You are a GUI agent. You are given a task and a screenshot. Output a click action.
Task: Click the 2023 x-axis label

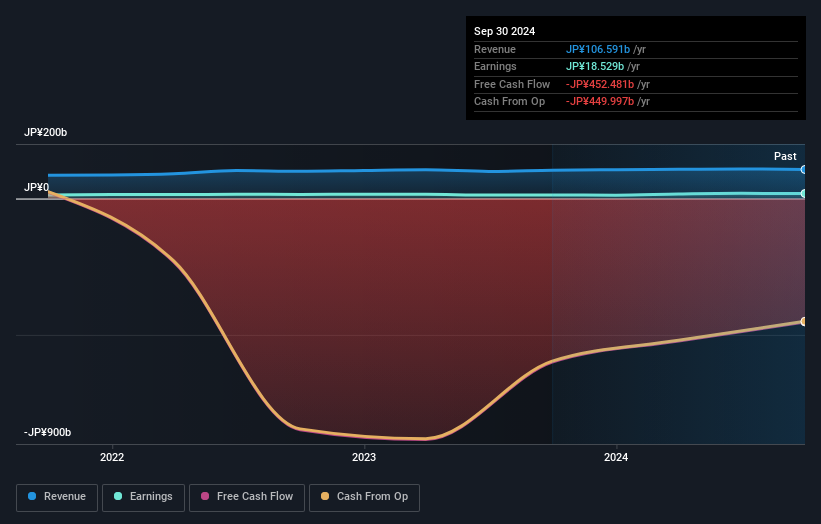click(364, 457)
